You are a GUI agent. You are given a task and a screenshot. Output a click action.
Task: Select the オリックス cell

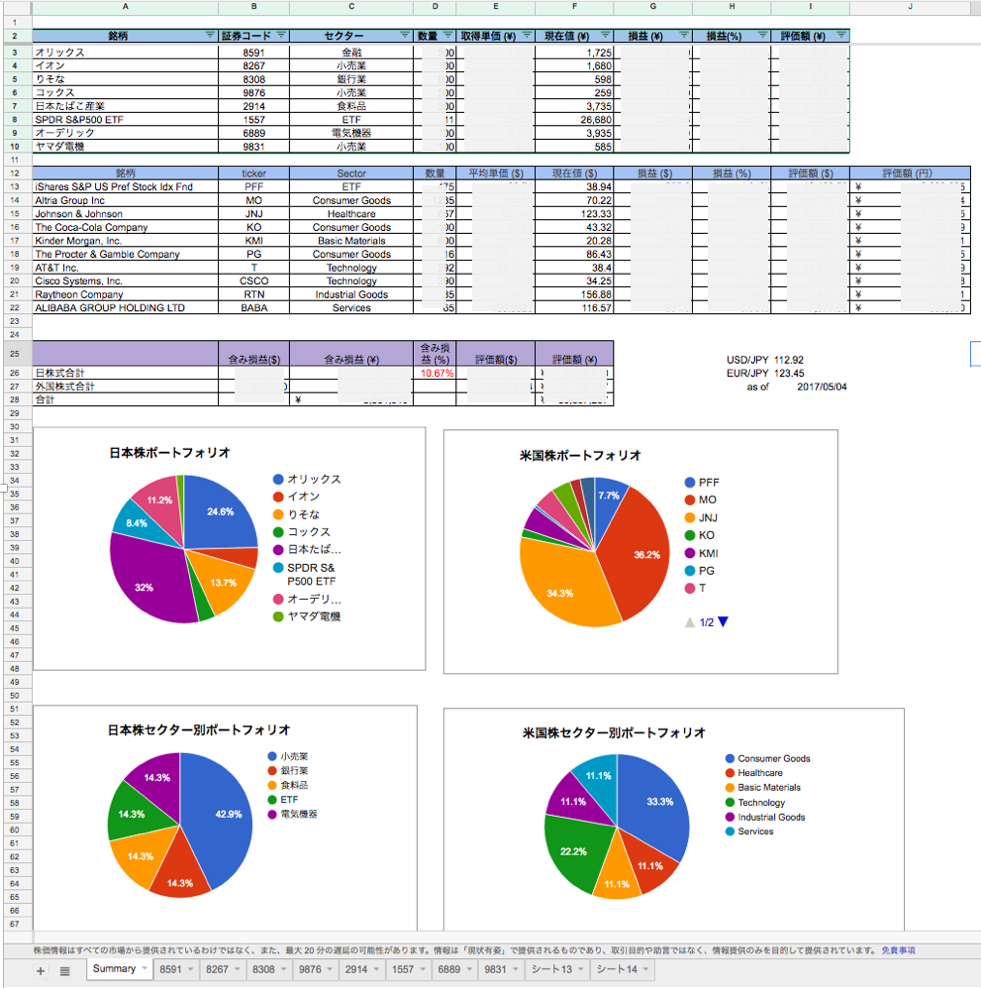click(125, 52)
